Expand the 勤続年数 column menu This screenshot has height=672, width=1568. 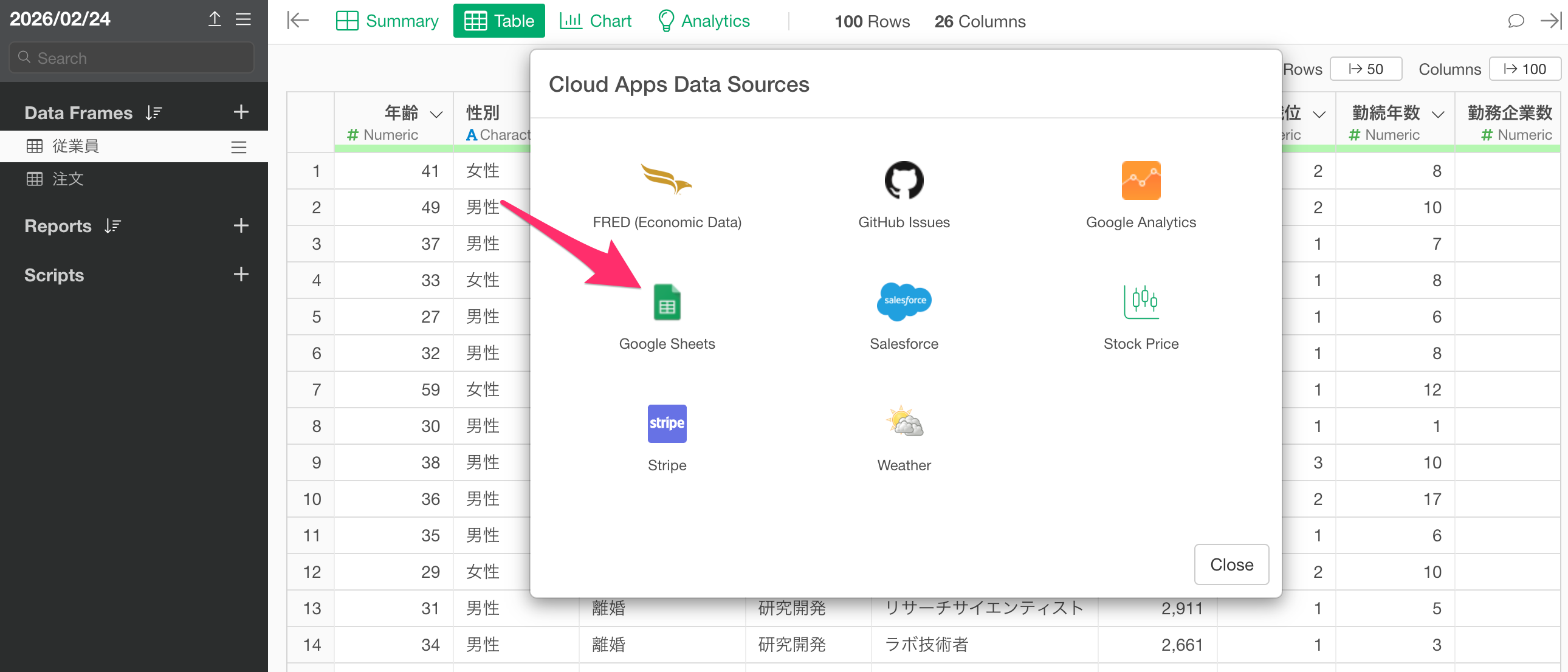tap(1438, 114)
